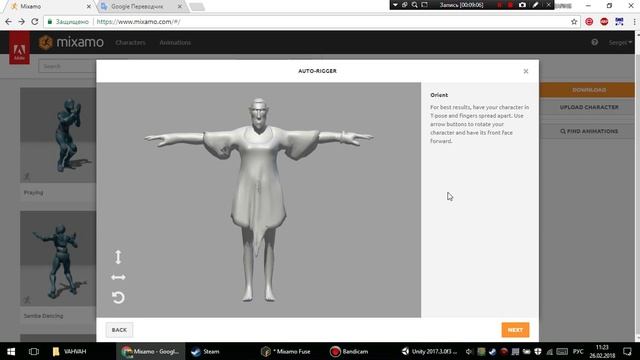Click the Task View icon on taskbar
This screenshot has height=360, width=640.
(34, 351)
